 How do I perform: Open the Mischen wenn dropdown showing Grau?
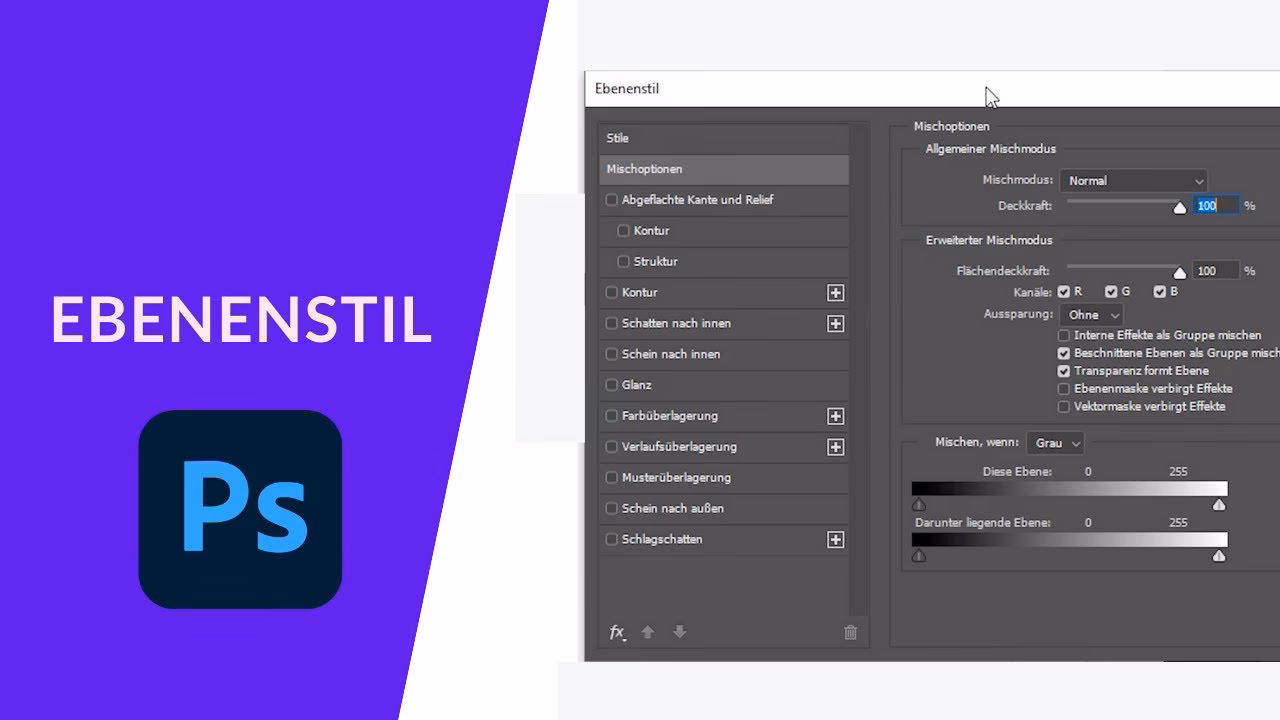(1056, 443)
